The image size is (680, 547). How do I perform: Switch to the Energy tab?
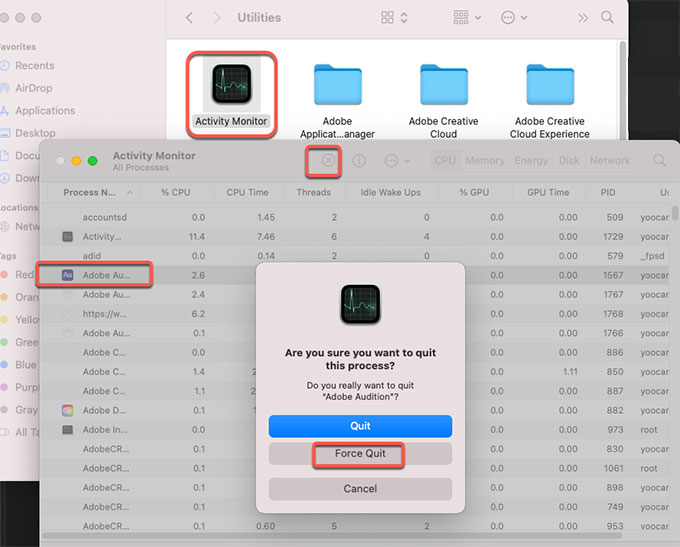point(531,160)
